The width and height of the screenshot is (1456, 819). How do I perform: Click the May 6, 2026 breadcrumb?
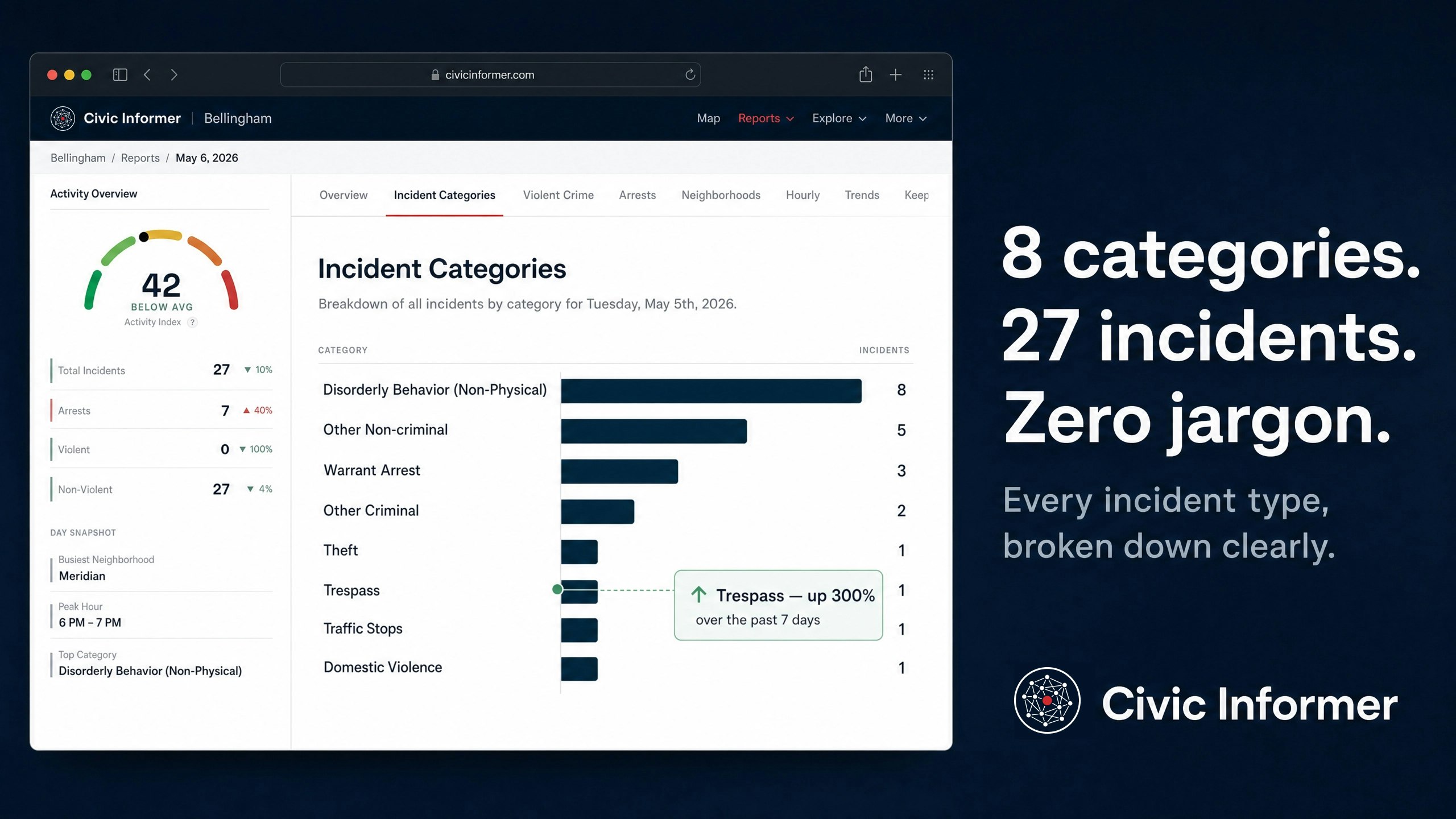click(x=207, y=158)
